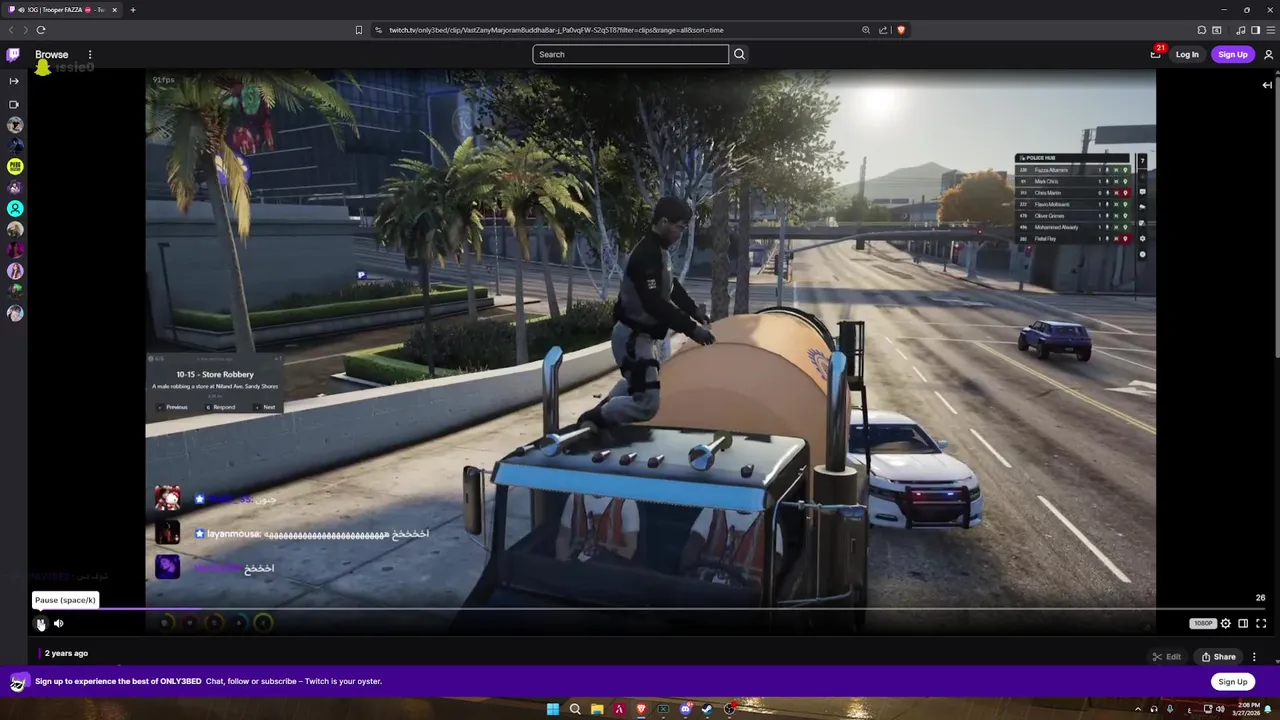Open the Browse page
The height and width of the screenshot is (720, 1280).
click(52, 55)
